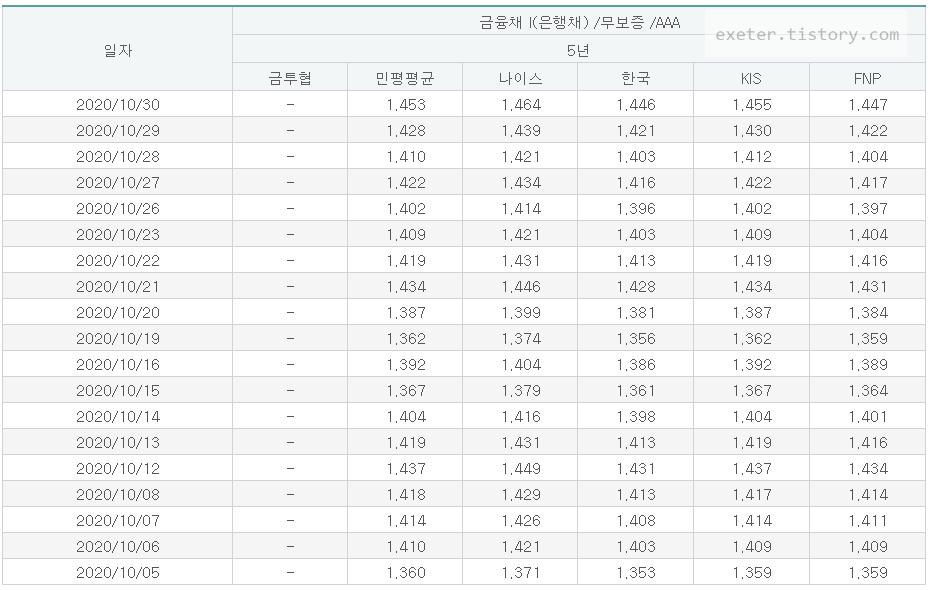This screenshot has height=590, width=932.
Task: Select date cell 2020/10/30
Action: tap(118, 105)
